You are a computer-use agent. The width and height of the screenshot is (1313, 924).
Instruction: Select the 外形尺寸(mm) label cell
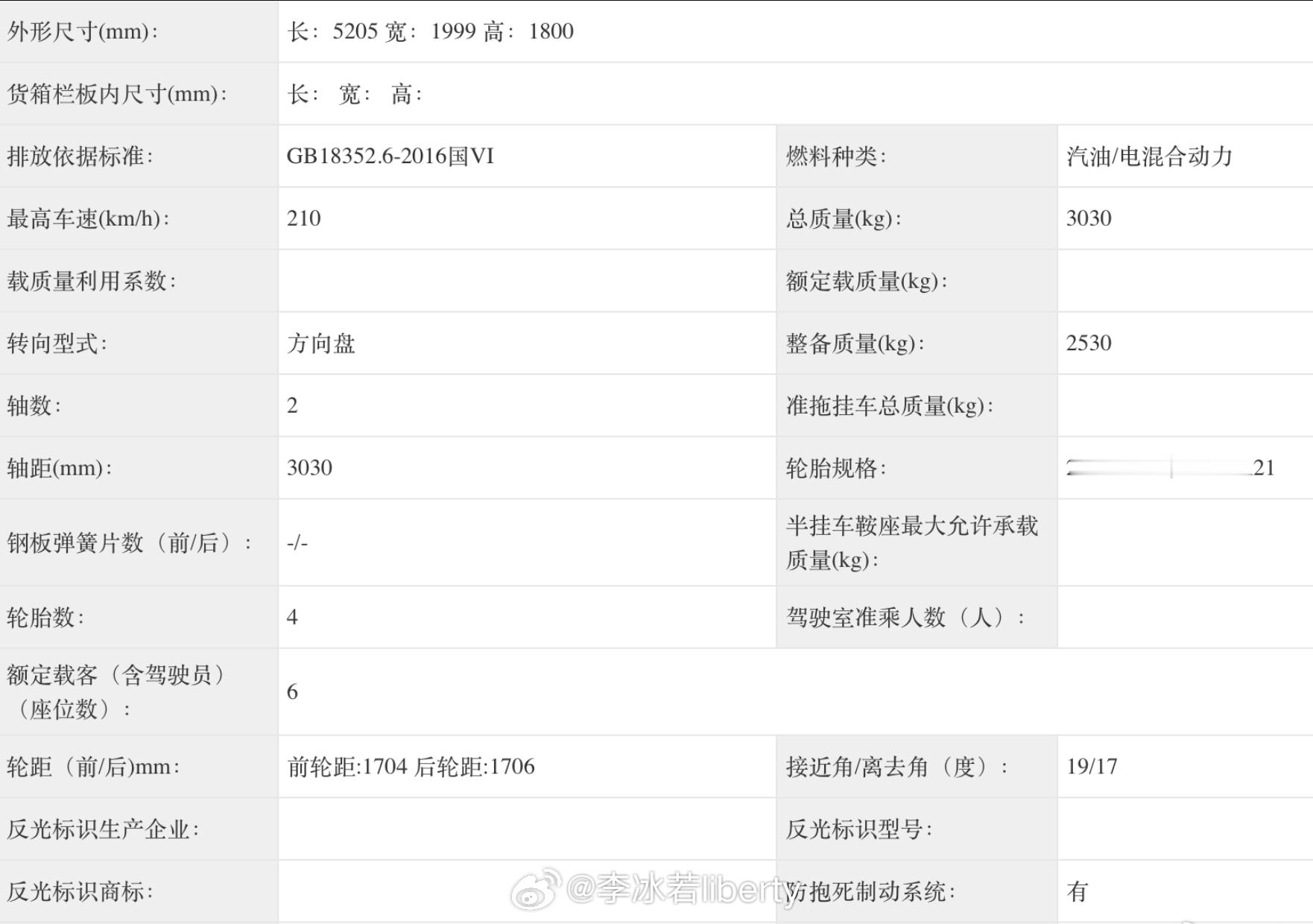(x=139, y=31)
